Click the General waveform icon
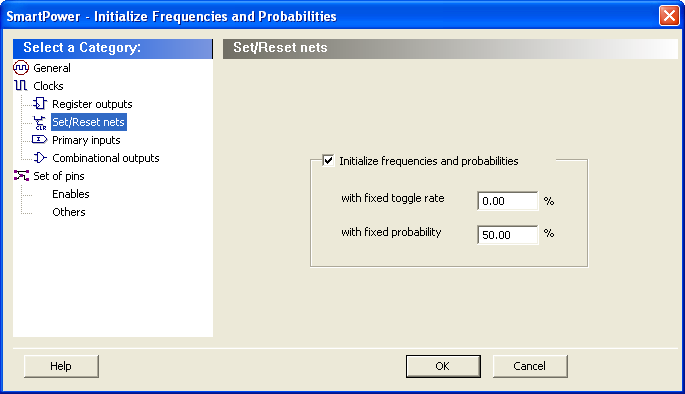The image size is (685, 394). 21,68
